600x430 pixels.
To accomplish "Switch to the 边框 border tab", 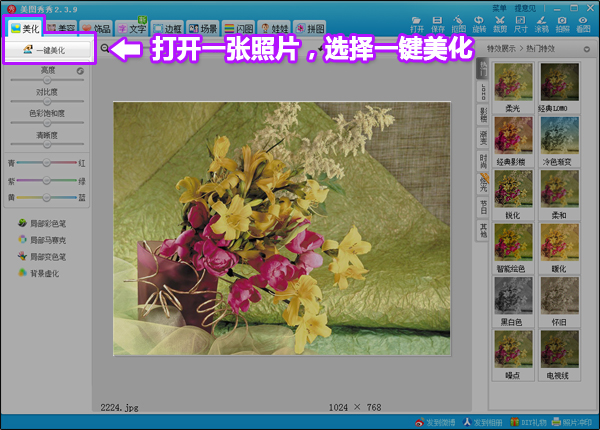I will (x=169, y=28).
